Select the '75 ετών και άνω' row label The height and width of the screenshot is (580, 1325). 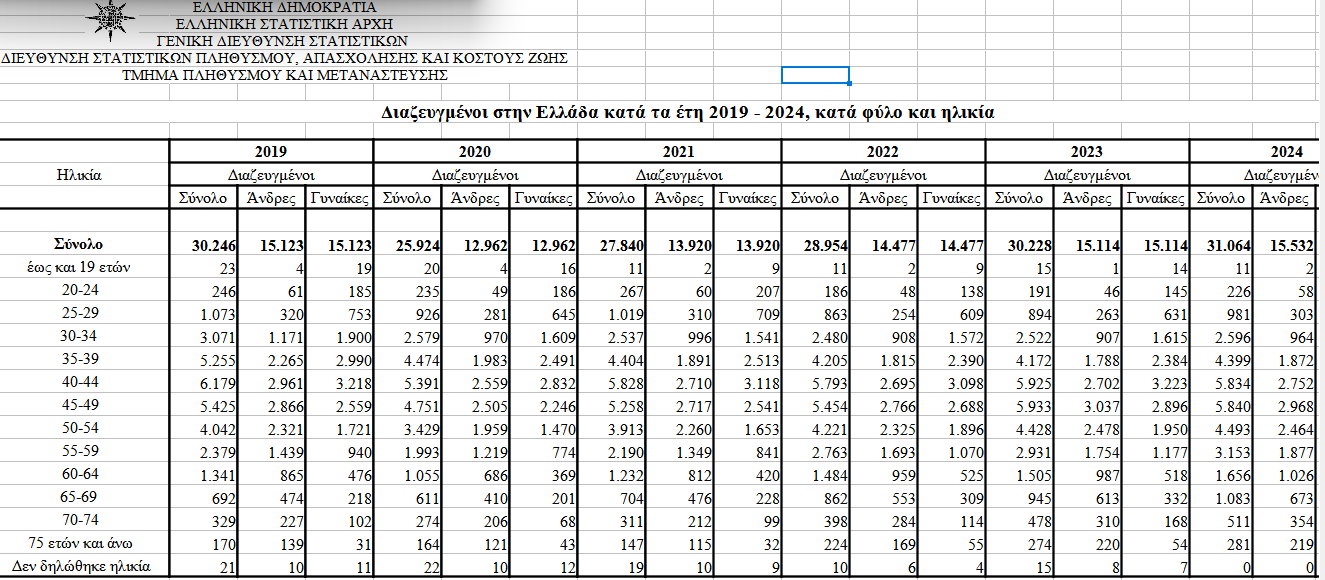point(81,543)
